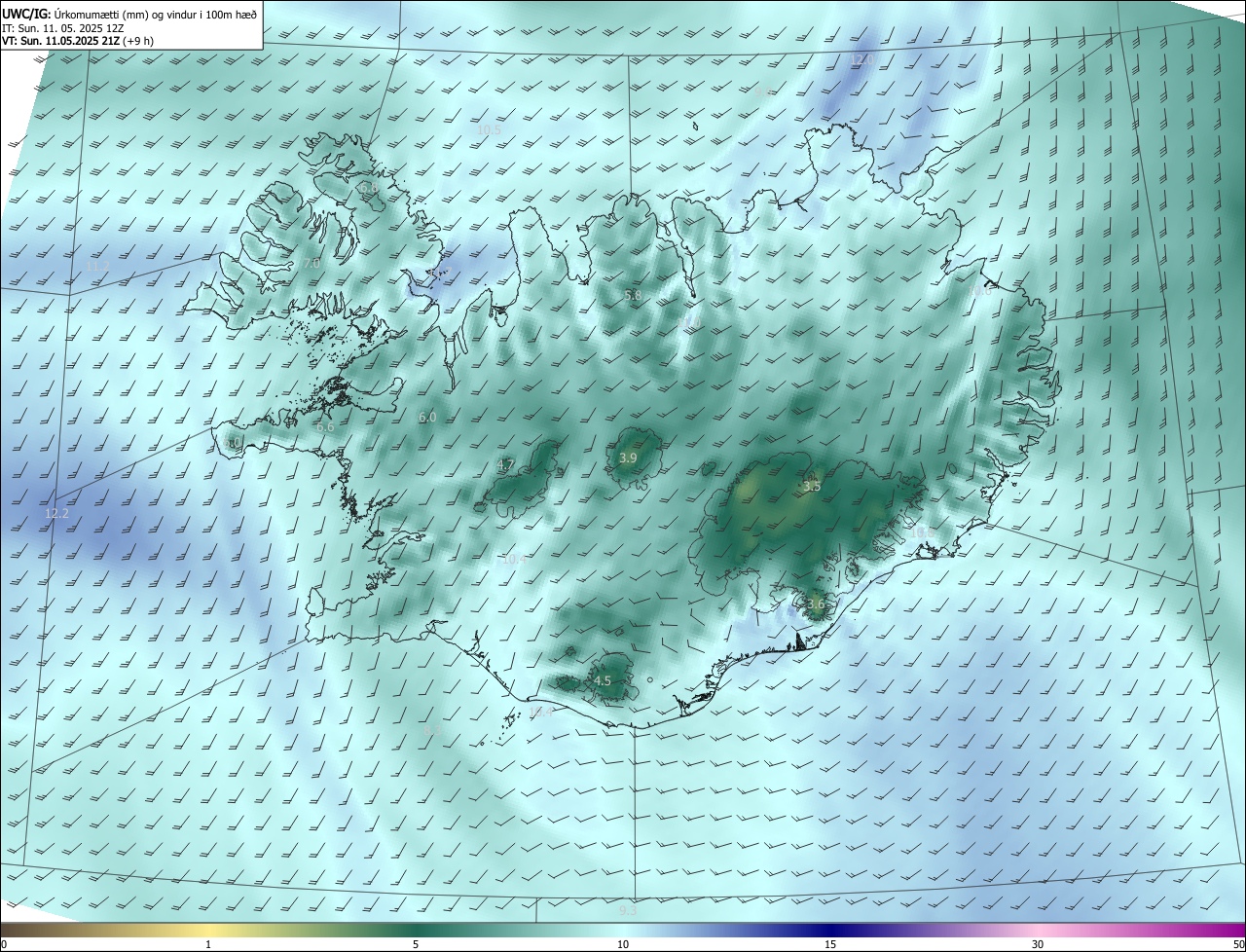This screenshot has height=952, width=1246.
Task: Click the 'UWC/IG: Úrkomumætti (mm)' title line
Action: pos(129,13)
